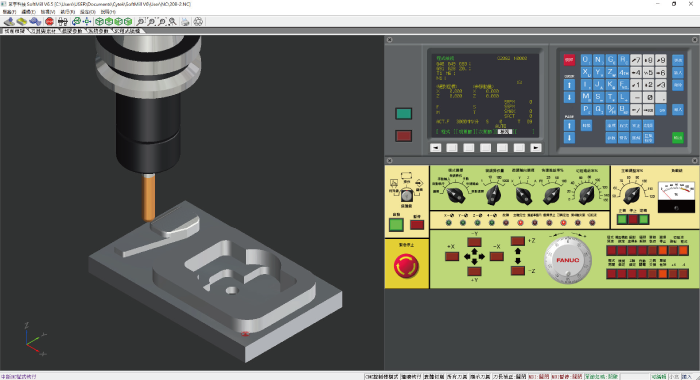This screenshot has width=700, height=380.
Task: Click the second magnifier zoom icon
Action: click(x=151, y=21)
